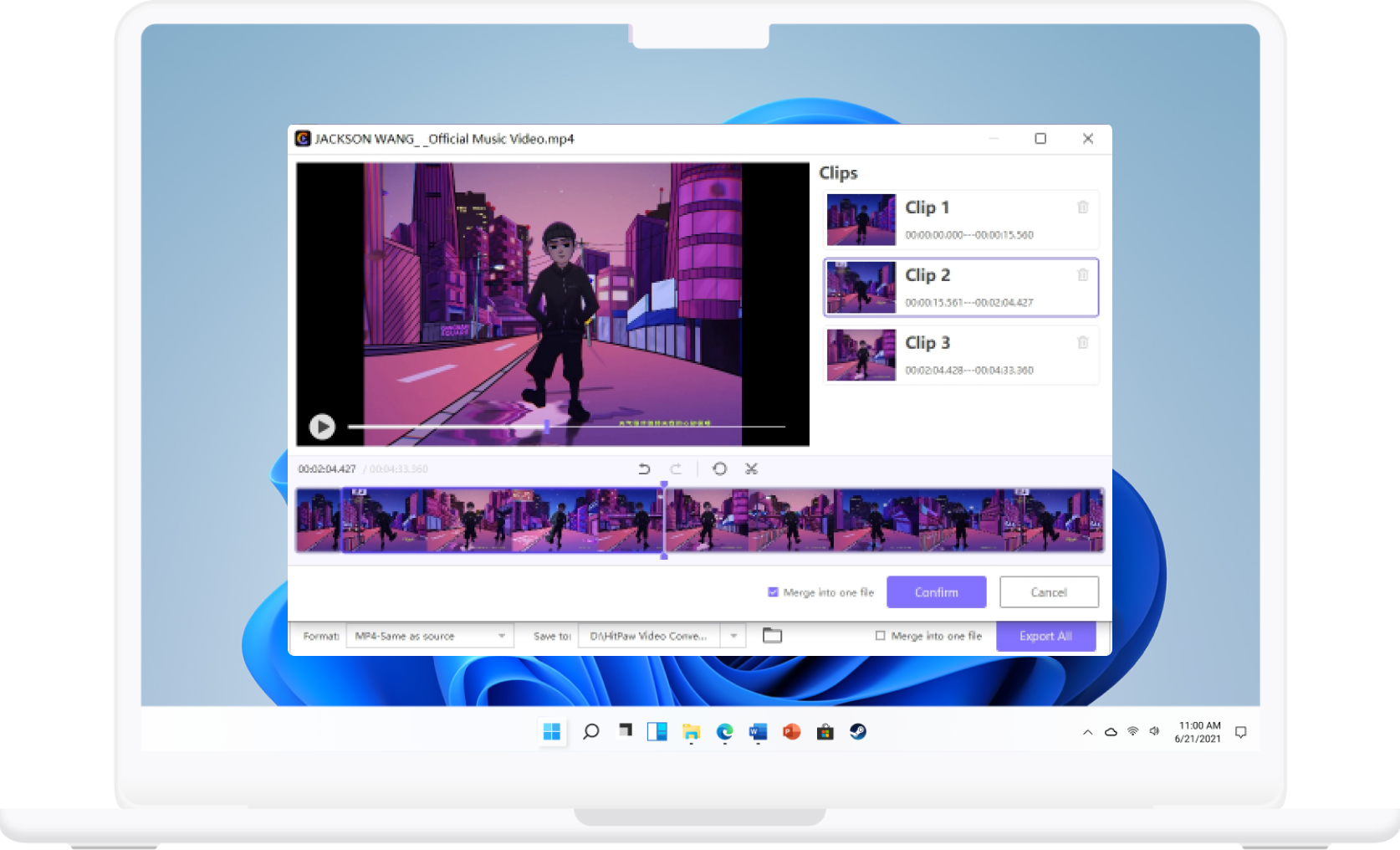The width and height of the screenshot is (1400, 850).
Task: Redo the last undone action
Action: click(x=676, y=469)
